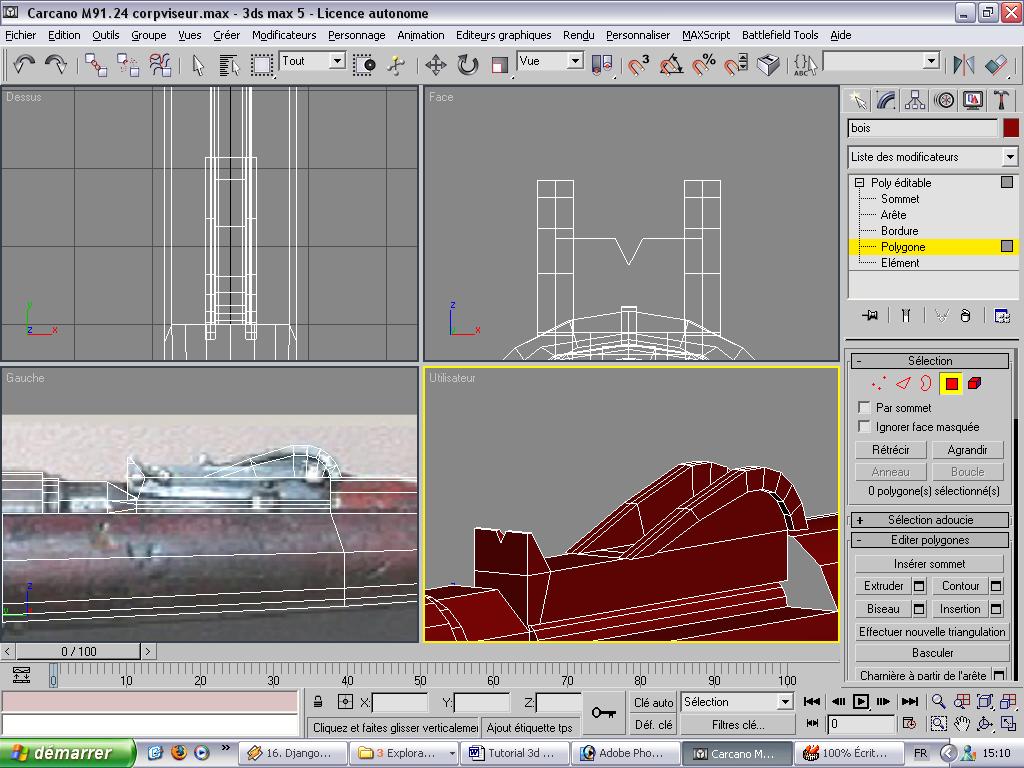Expand the Sélection adoucie rollout
This screenshot has height=768, width=1024.
(x=930, y=520)
